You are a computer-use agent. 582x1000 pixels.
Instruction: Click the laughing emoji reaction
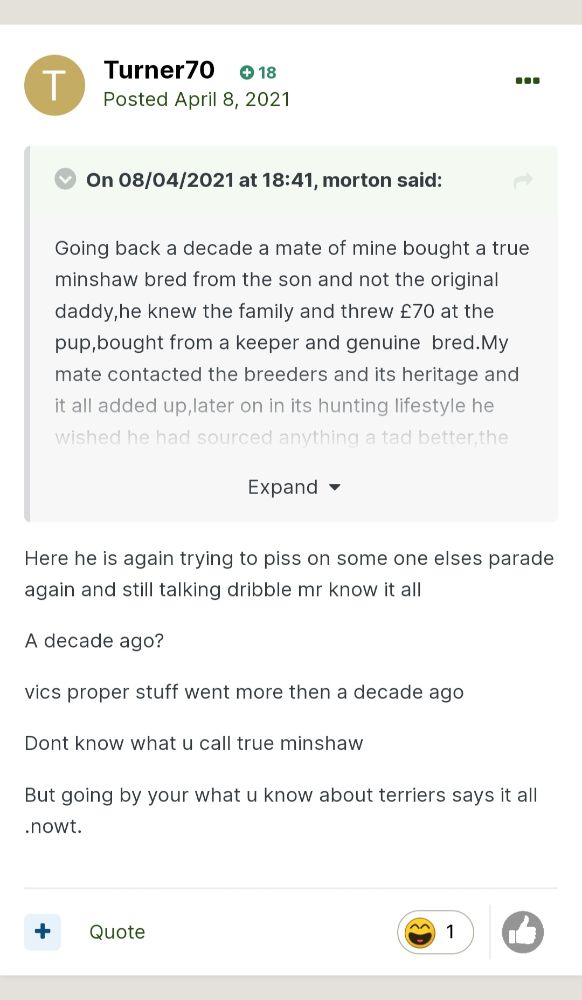[x=421, y=932]
